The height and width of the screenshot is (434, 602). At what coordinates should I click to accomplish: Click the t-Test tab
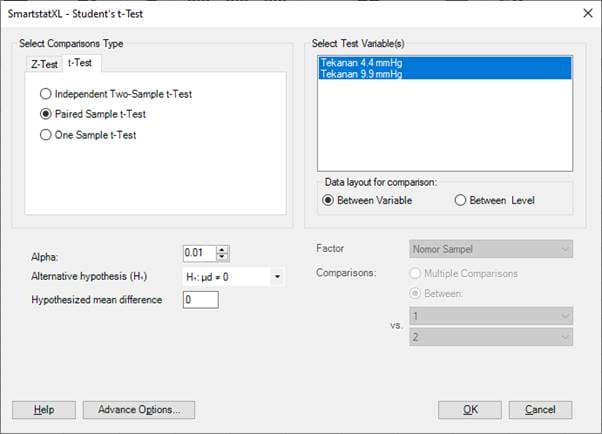tap(78, 64)
